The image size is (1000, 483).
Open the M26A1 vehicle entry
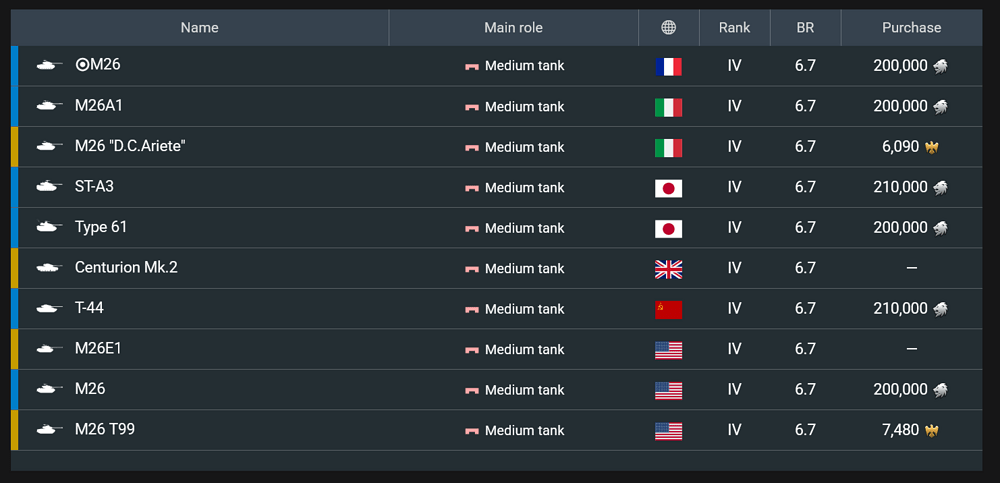tap(98, 106)
